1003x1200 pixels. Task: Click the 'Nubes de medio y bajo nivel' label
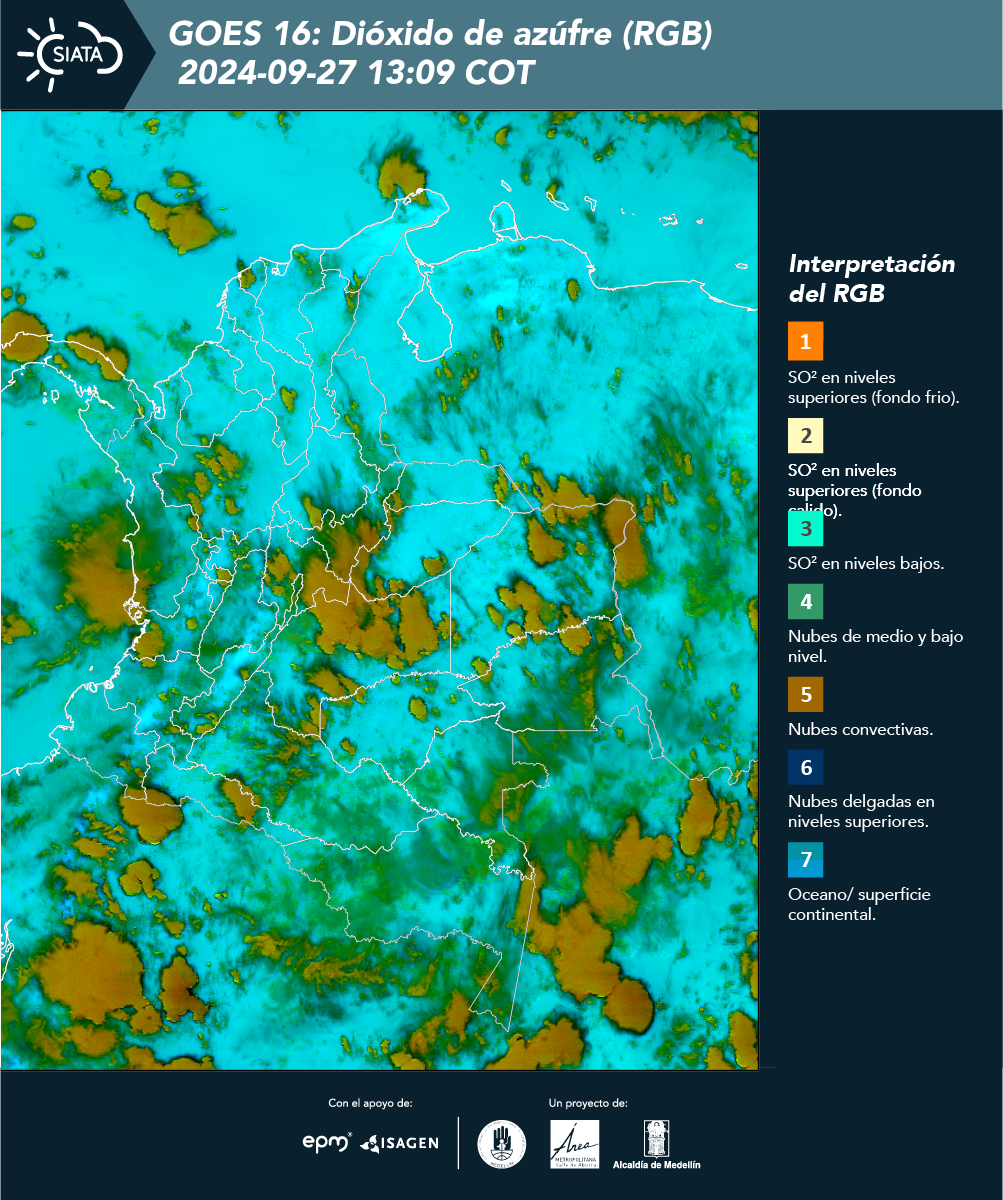(876, 646)
